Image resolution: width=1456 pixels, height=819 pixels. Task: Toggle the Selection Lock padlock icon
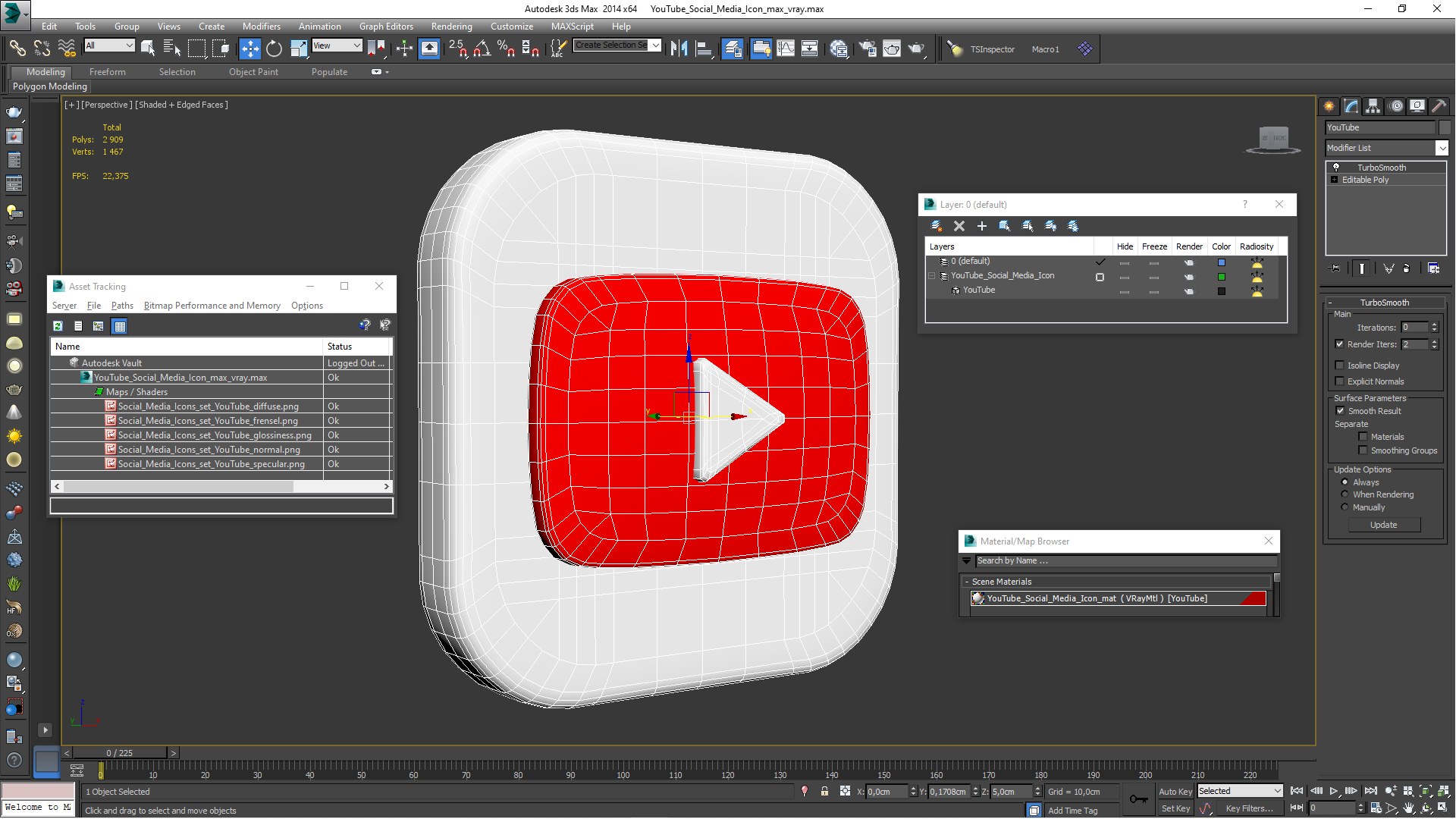(824, 791)
